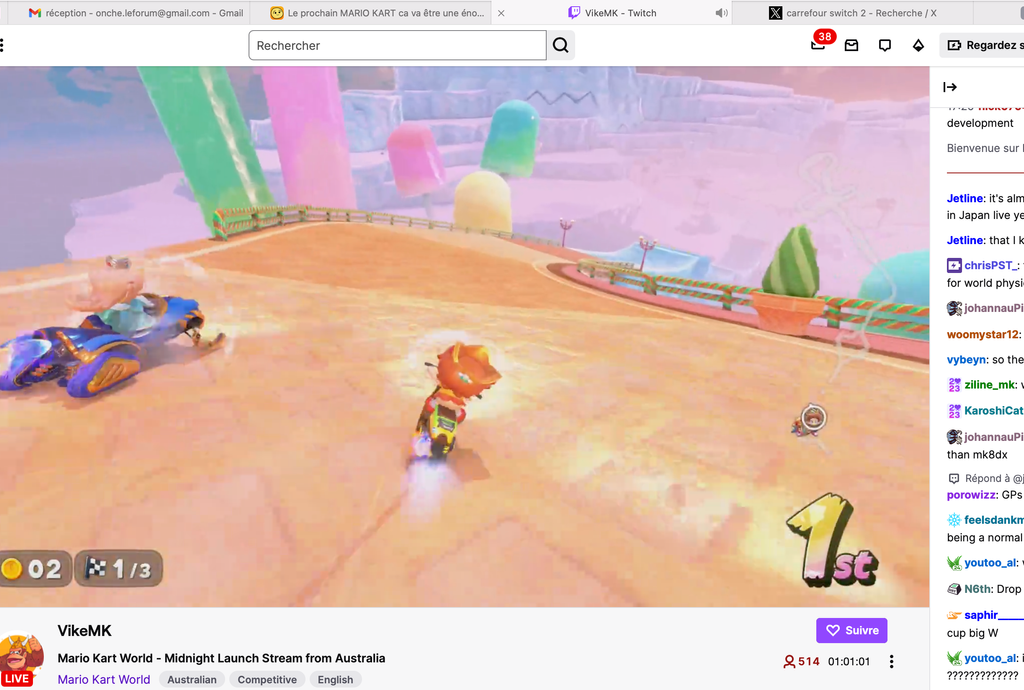
Task: Open first johannauPi username above woomystar12
Action: coord(994,307)
